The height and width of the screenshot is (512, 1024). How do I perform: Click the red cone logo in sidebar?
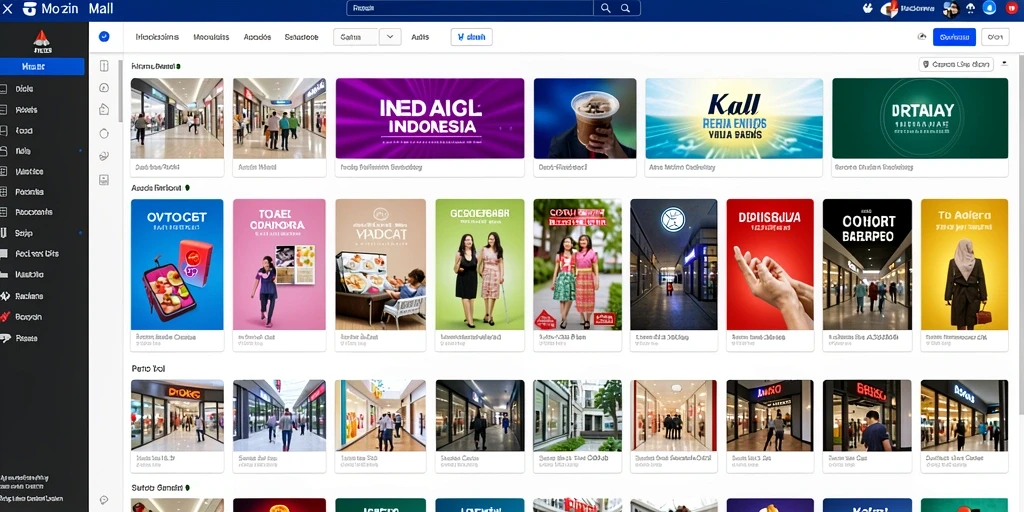(42, 40)
